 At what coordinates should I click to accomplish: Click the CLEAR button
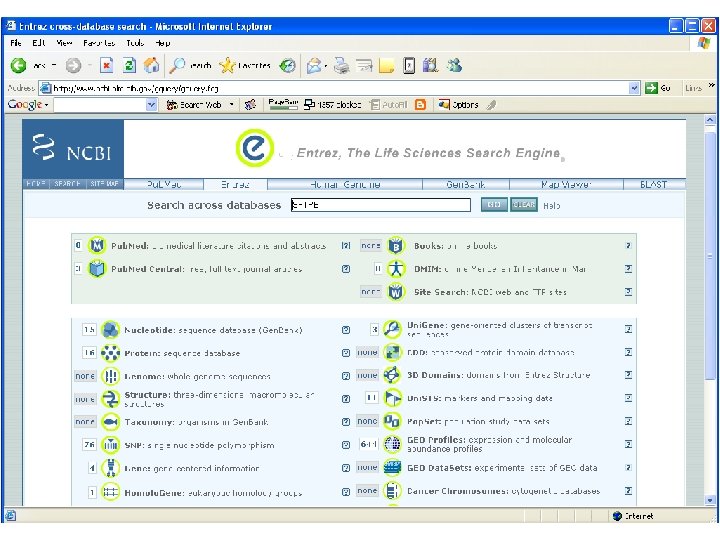click(523, 204)
